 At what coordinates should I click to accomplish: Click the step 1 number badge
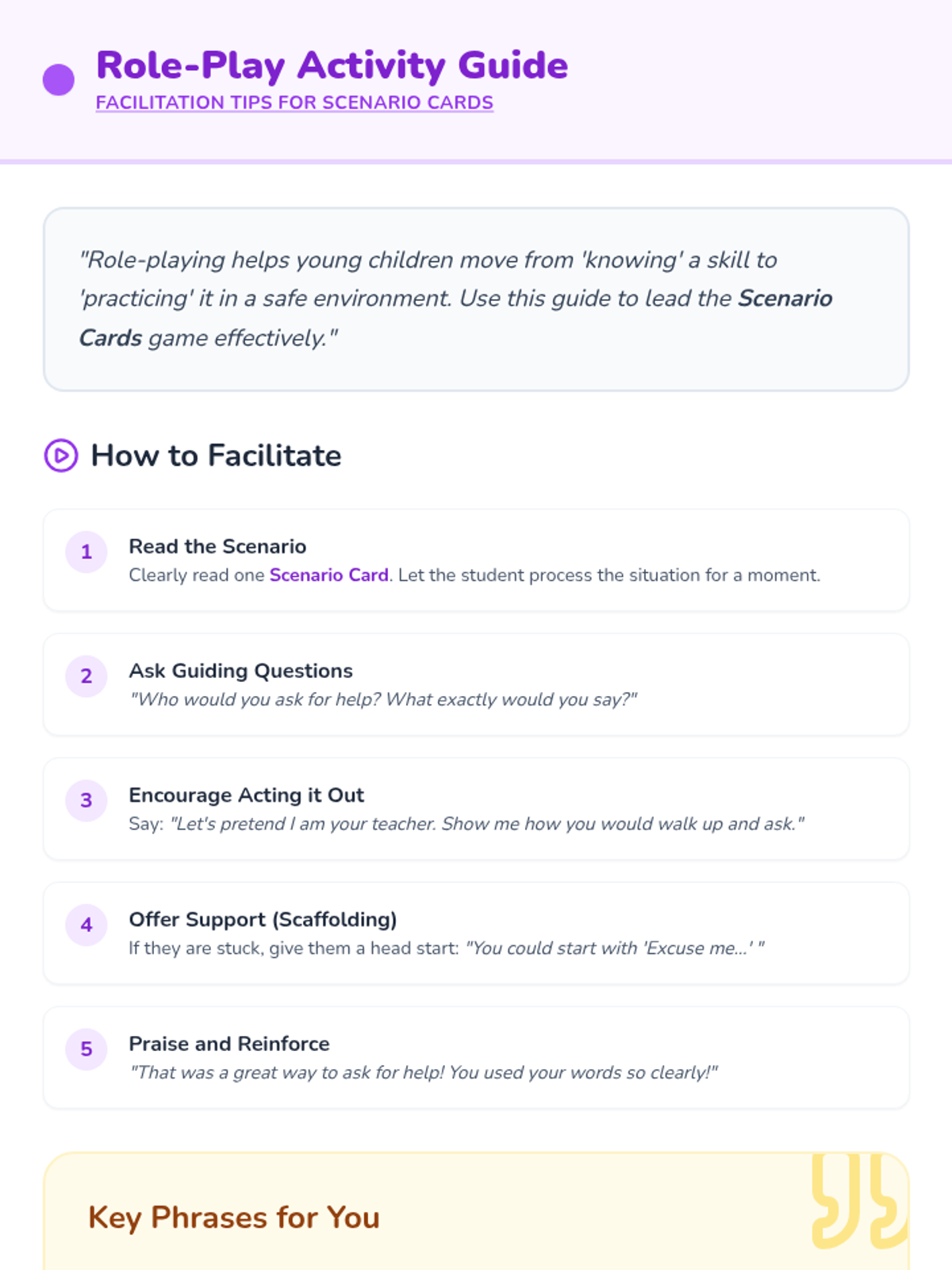point(86,552)
